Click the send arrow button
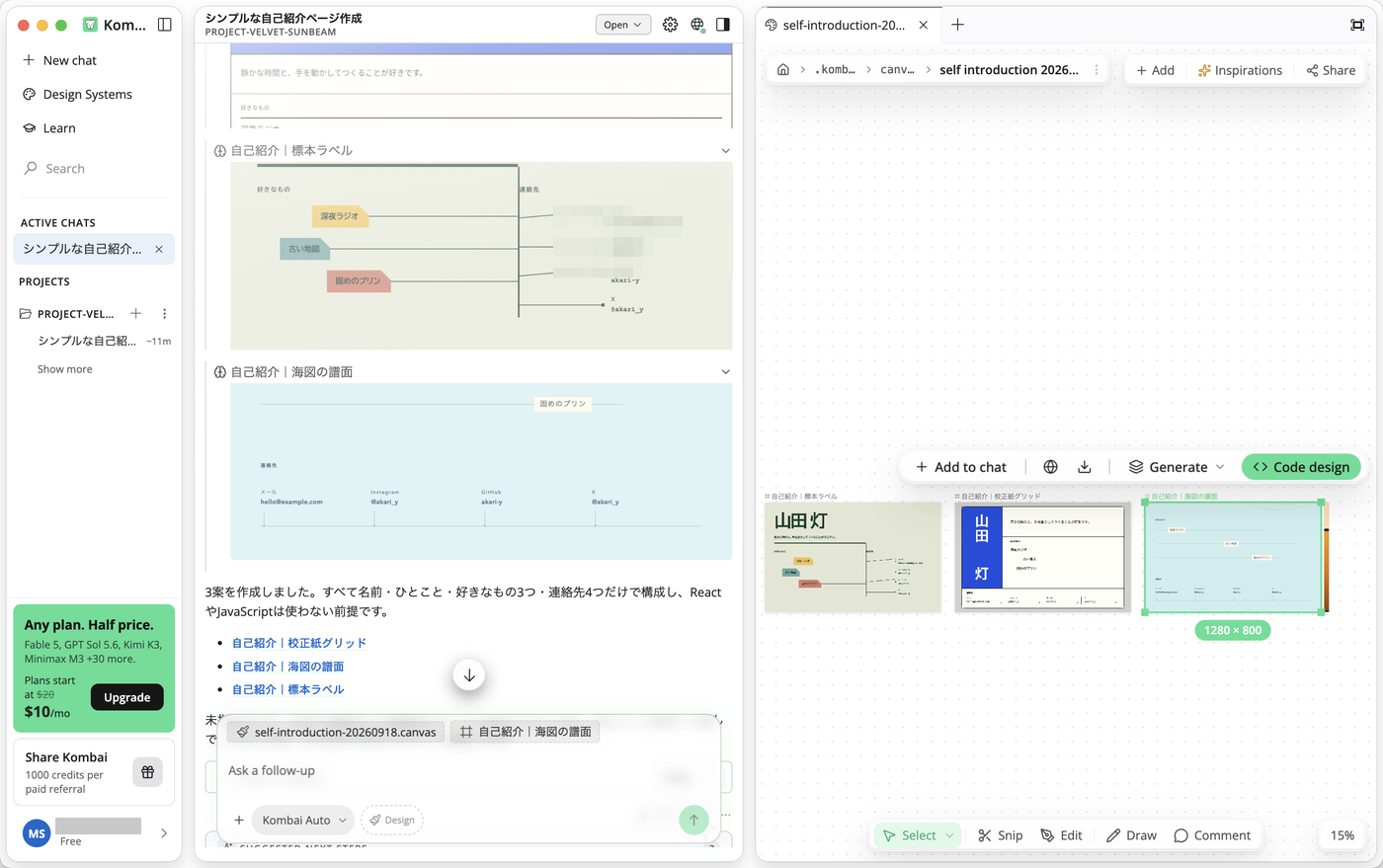The image size is (1383, 868). 693,821
